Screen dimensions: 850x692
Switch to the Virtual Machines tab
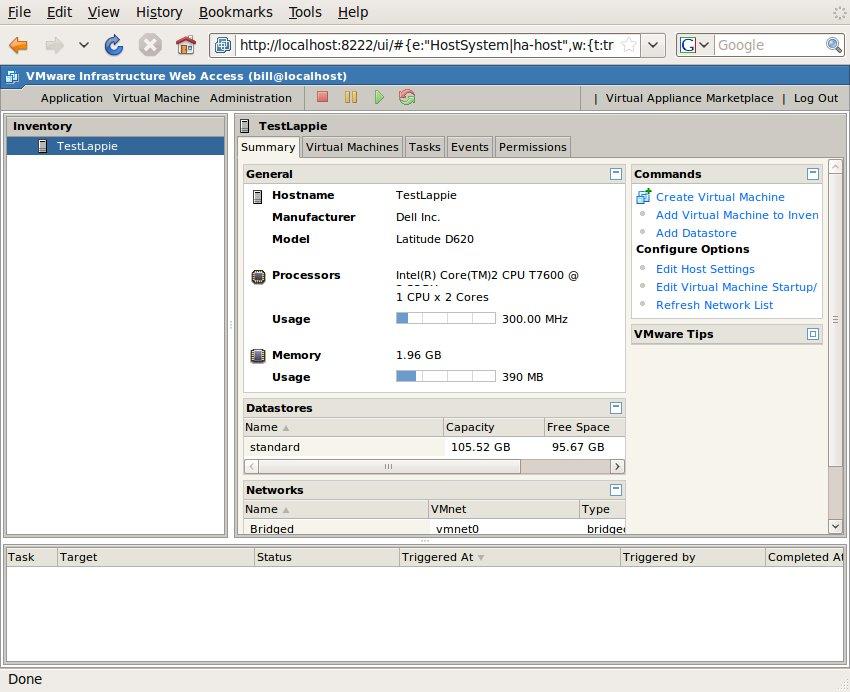tap(352, 147)
